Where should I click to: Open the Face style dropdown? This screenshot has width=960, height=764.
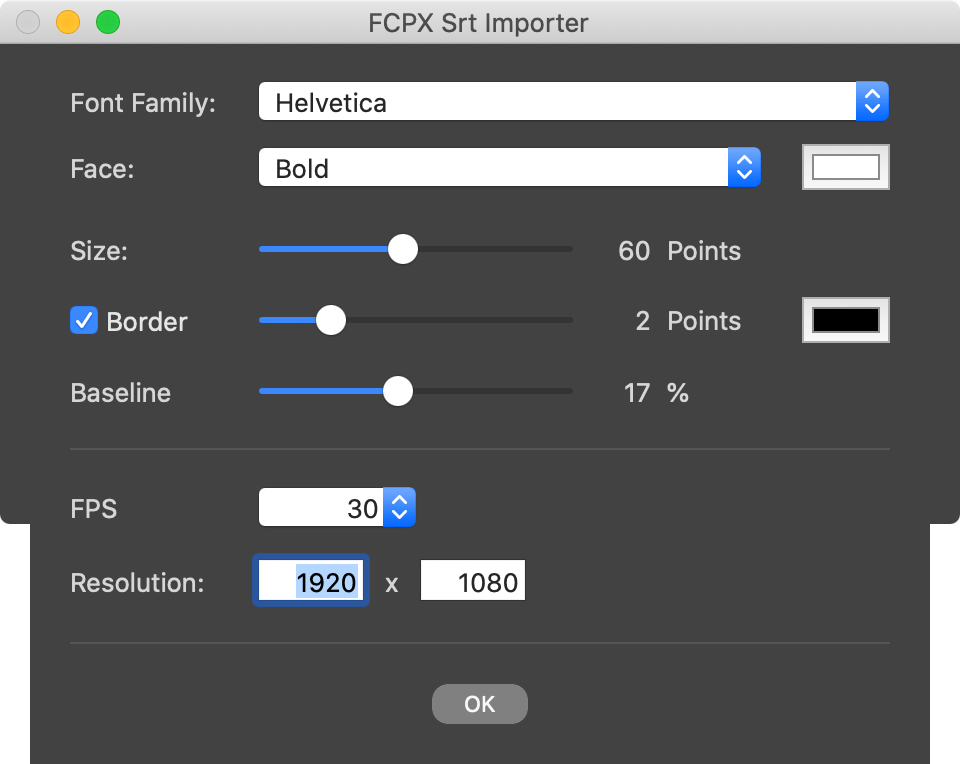click(495, 168)
